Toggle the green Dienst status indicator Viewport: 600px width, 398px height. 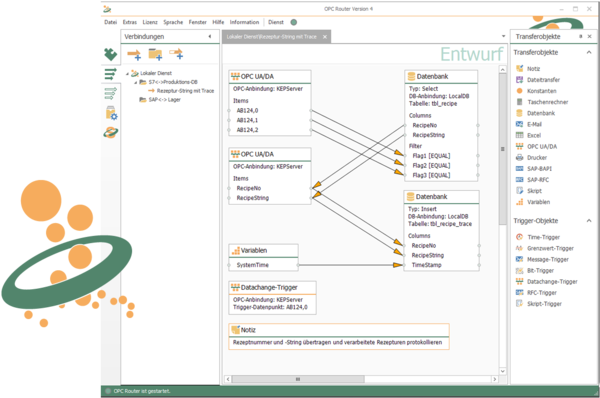(293, 22)
